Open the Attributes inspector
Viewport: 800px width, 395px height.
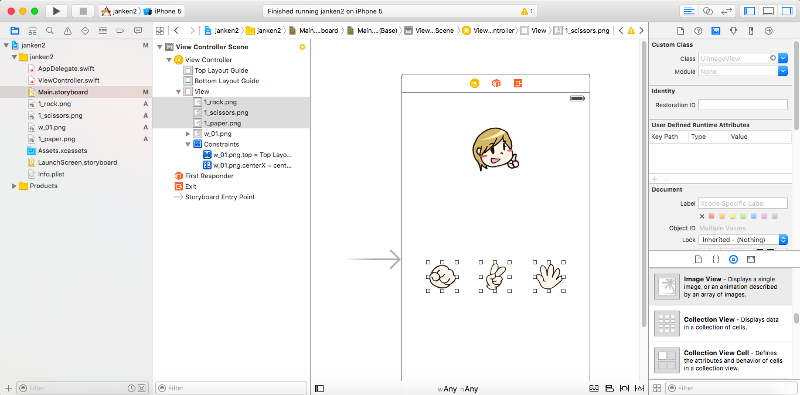pos(733,31)
